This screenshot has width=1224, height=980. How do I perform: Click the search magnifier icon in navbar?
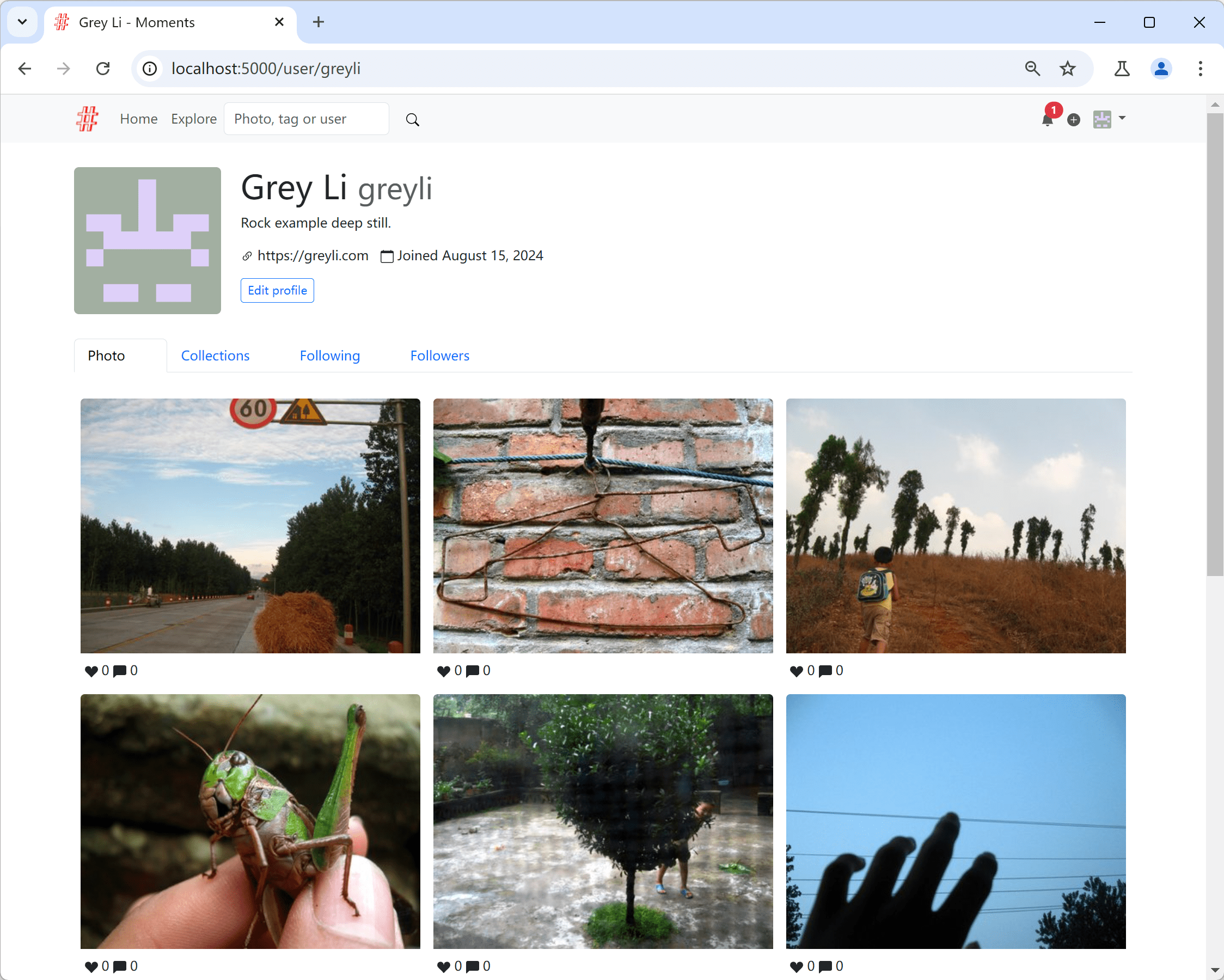pyautogui.click(x=412, y=119)
